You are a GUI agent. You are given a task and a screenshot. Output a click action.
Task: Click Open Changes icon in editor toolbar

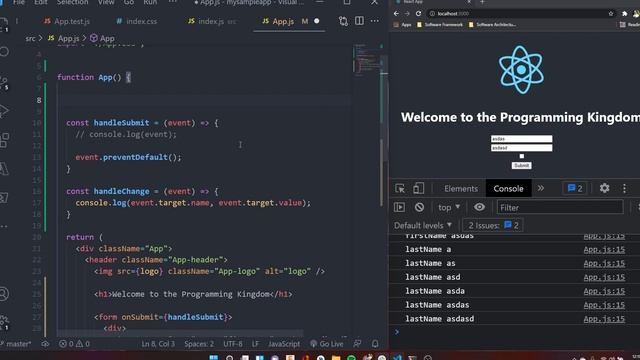pyautogui.click(x=343, y=21)
